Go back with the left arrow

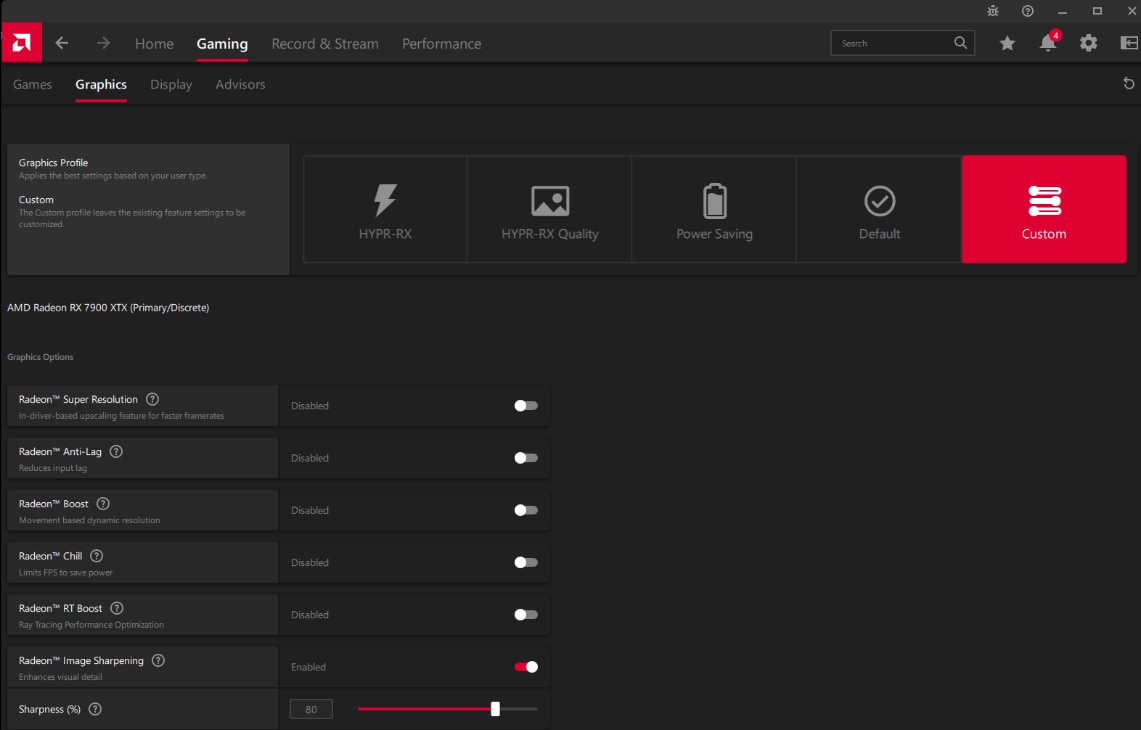click(x=62, y=43)
